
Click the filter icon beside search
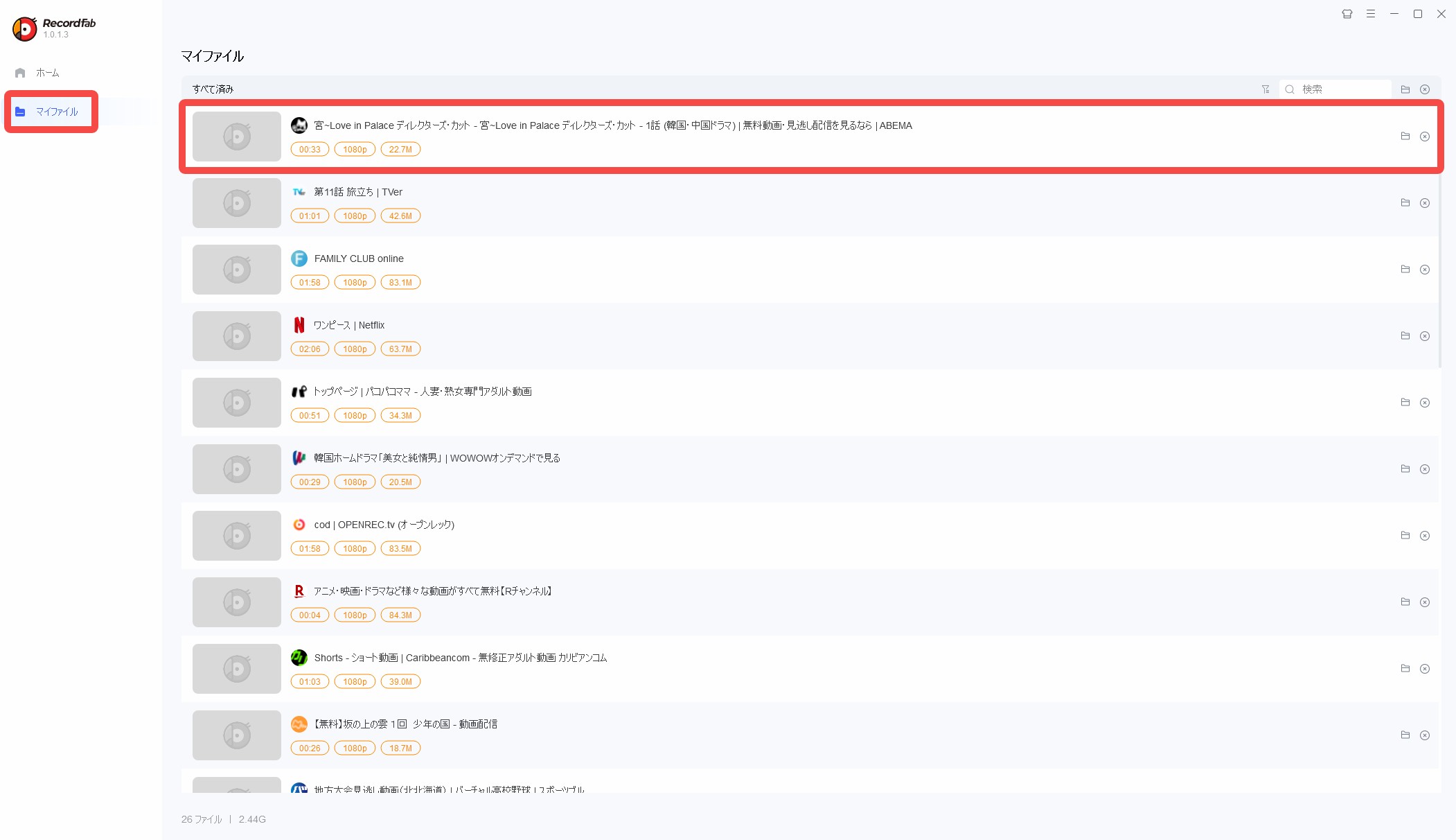pyautogui.click(x=1266, y=89)
